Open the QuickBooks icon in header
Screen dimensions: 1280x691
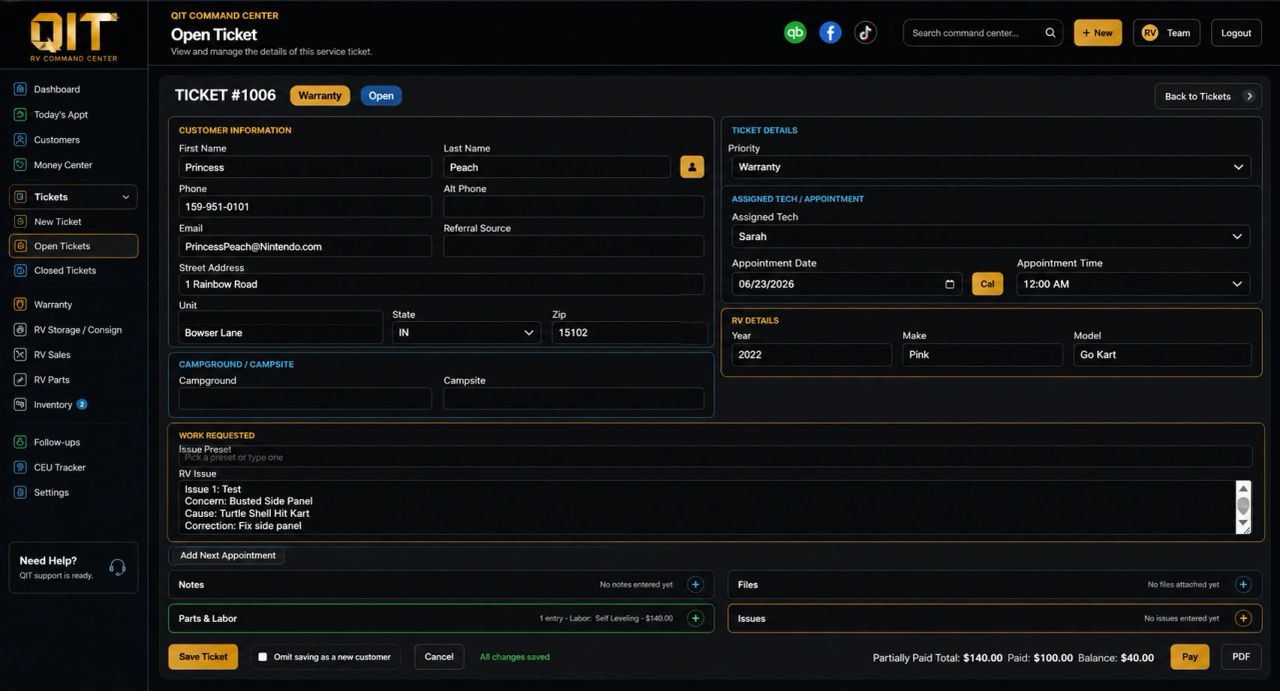[x=795, y=32]
